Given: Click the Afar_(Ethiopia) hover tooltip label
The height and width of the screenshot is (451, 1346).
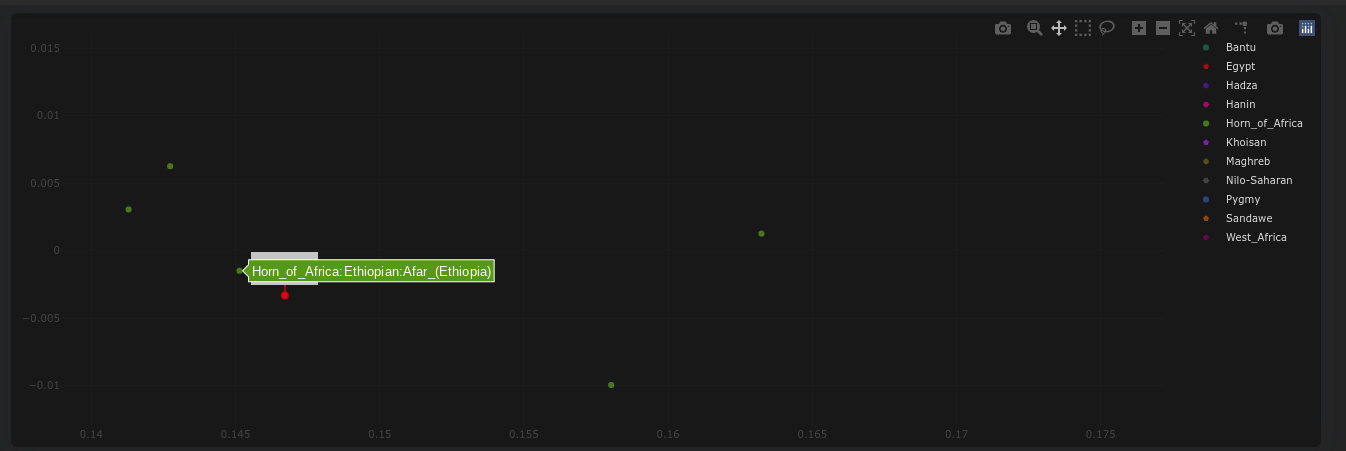Looking at the screenshot, I should (371, 271).
